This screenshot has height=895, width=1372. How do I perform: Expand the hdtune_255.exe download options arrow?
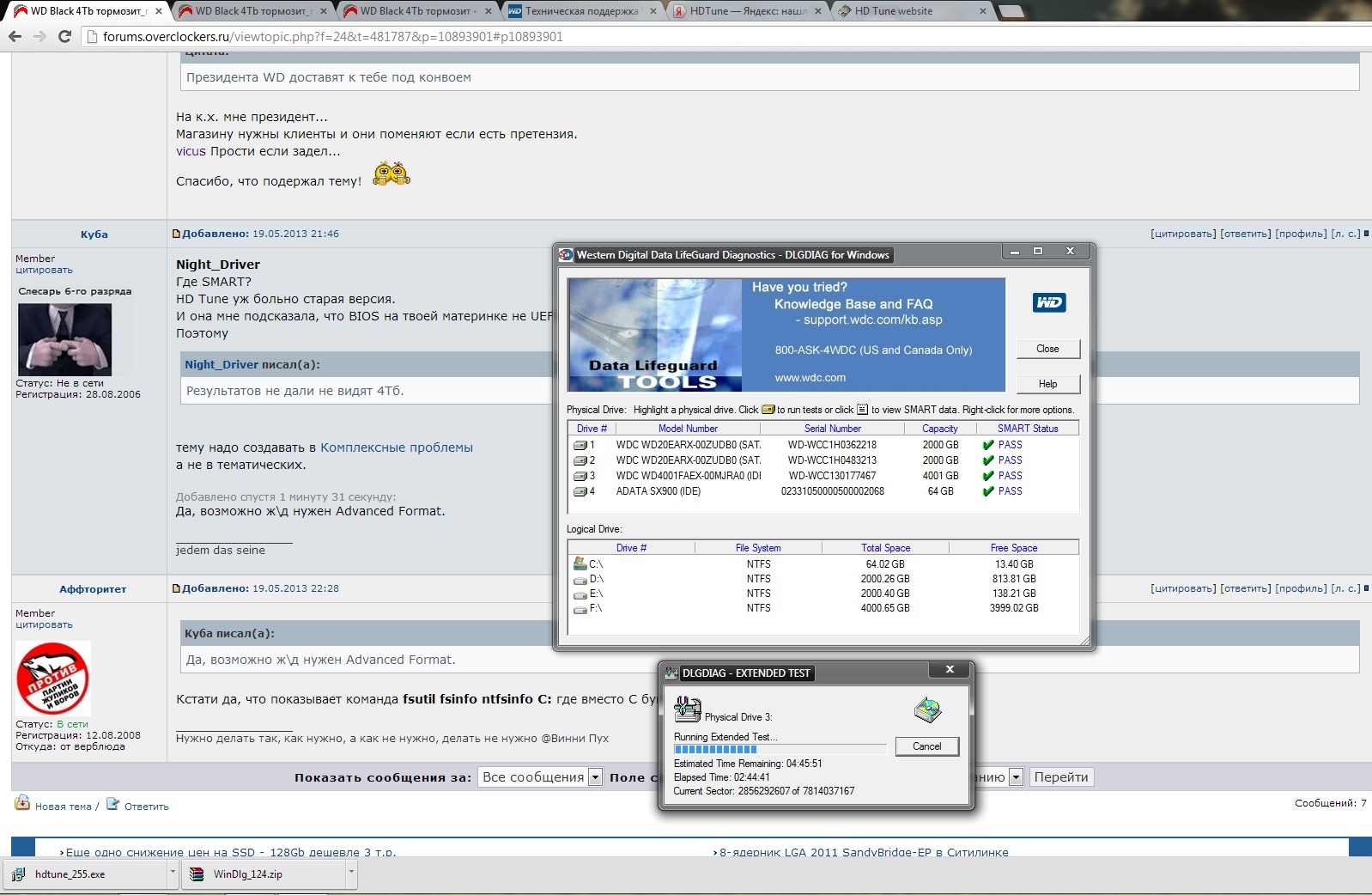173,873
